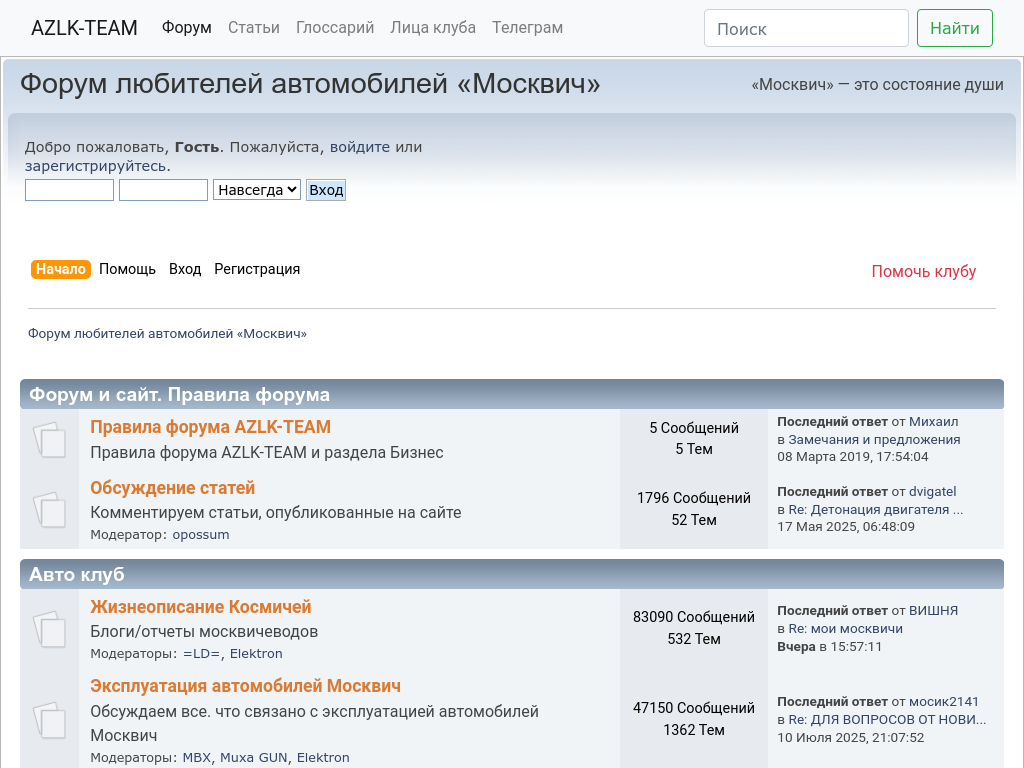1024x768 pixels.
Task: Click board icon beside Жизнеописание Космичей
Action: [x=49, y=628]
